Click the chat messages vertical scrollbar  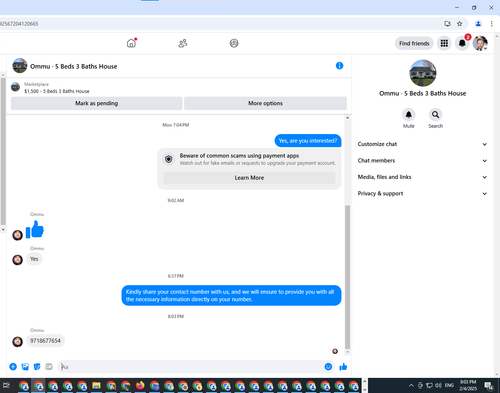coord(347,277)
